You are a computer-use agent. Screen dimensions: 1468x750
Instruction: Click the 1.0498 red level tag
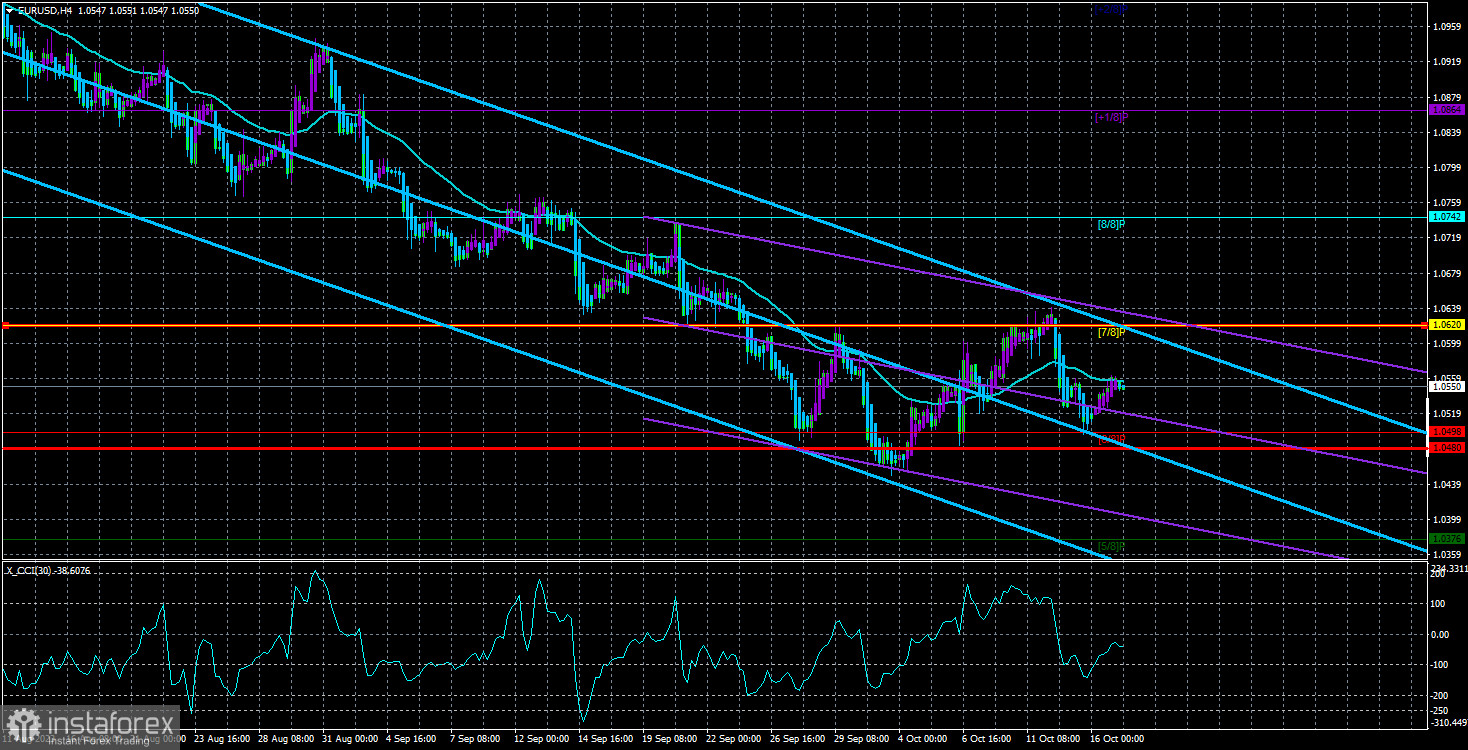coord(1447,431)
